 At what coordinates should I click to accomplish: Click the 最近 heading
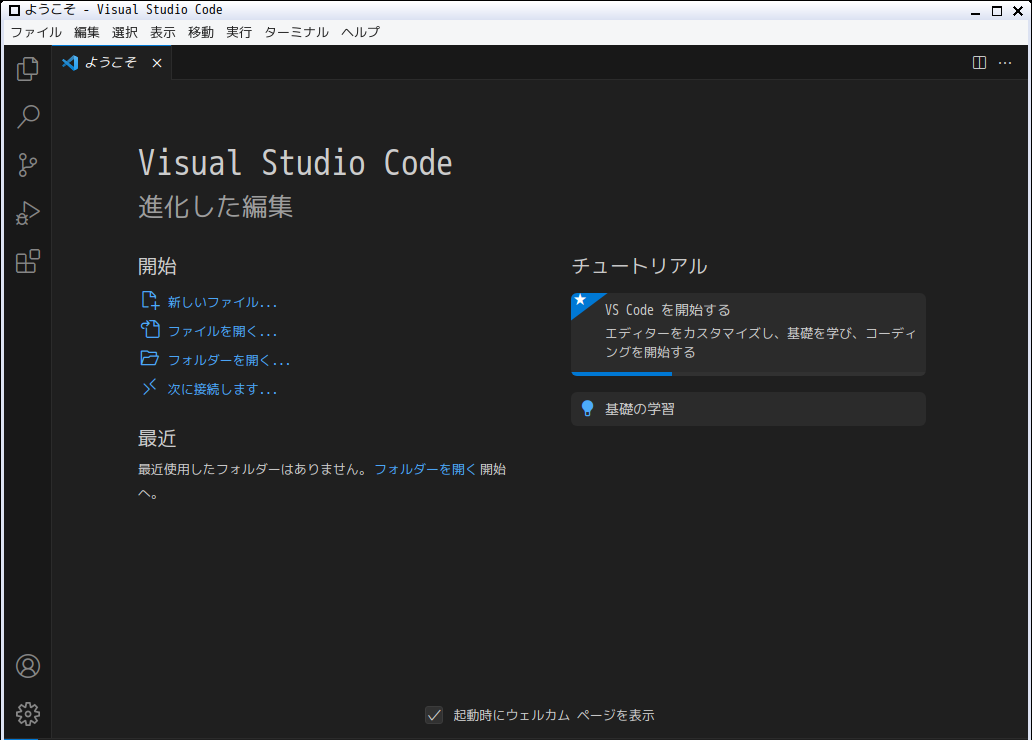157,438
